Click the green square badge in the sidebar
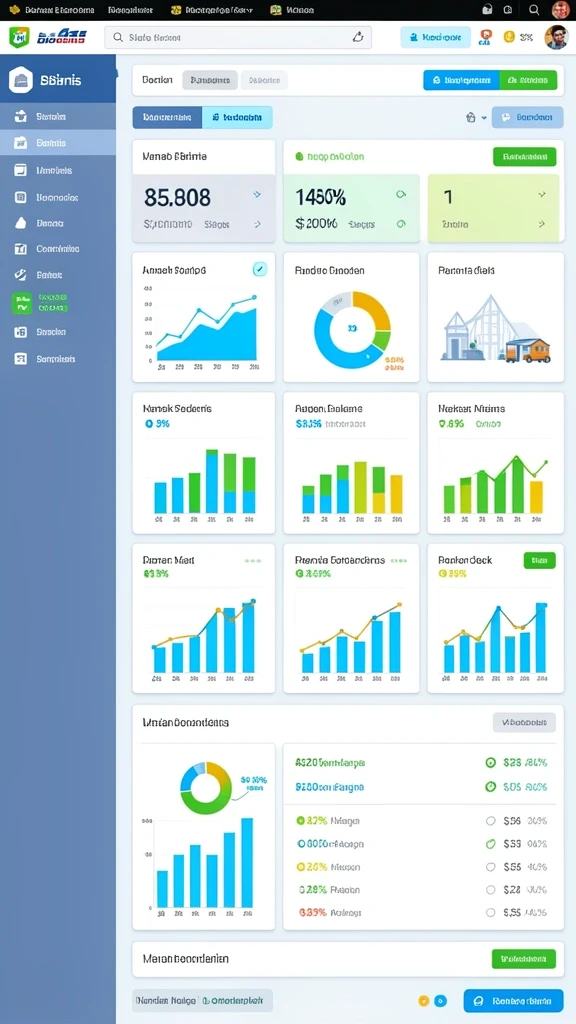This screenshot has height=1024, width=576. tap(21, 303)
